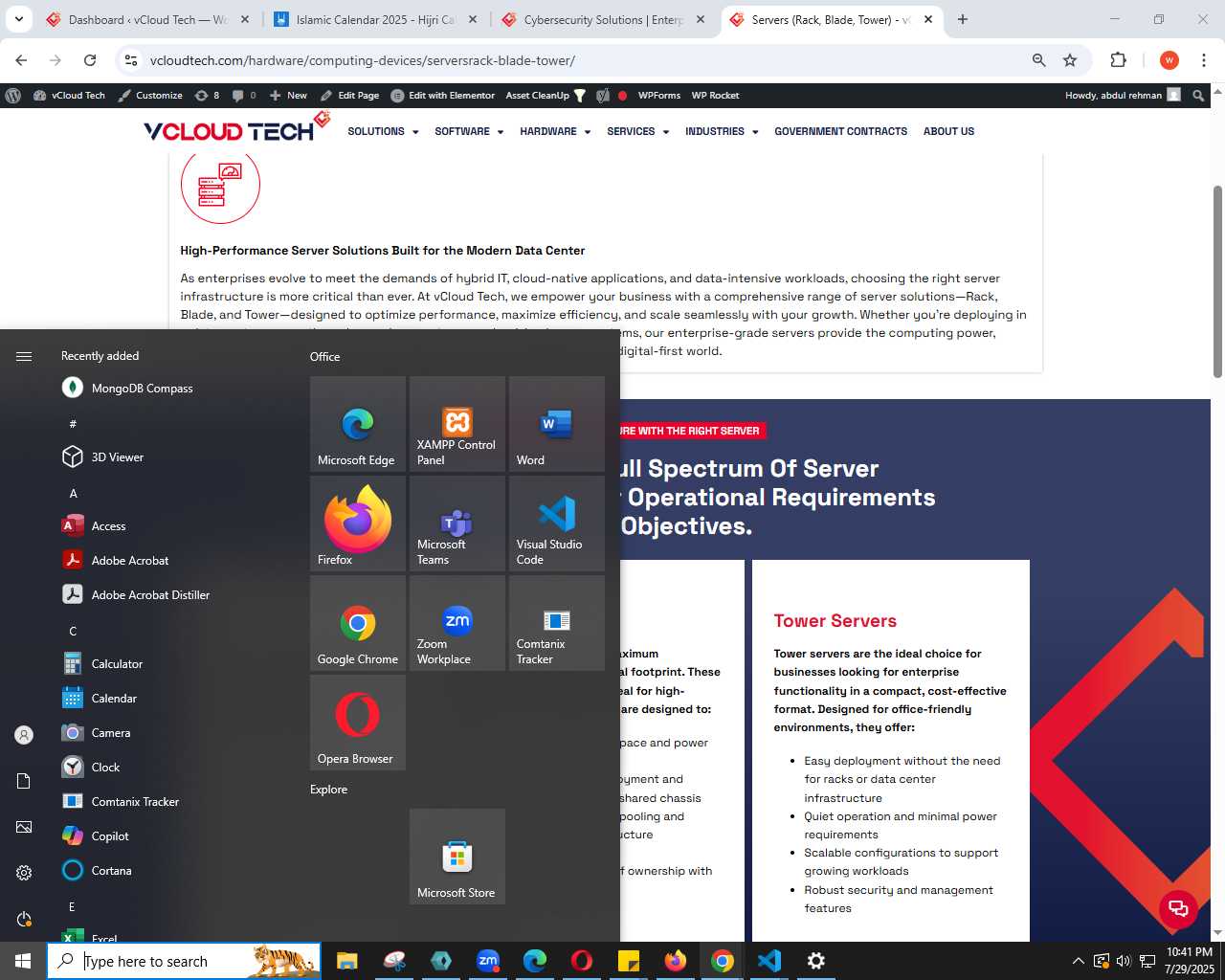This screenshot has height=980, width=1225.
Task: Click the browser address bar
Action: point(574,60)
